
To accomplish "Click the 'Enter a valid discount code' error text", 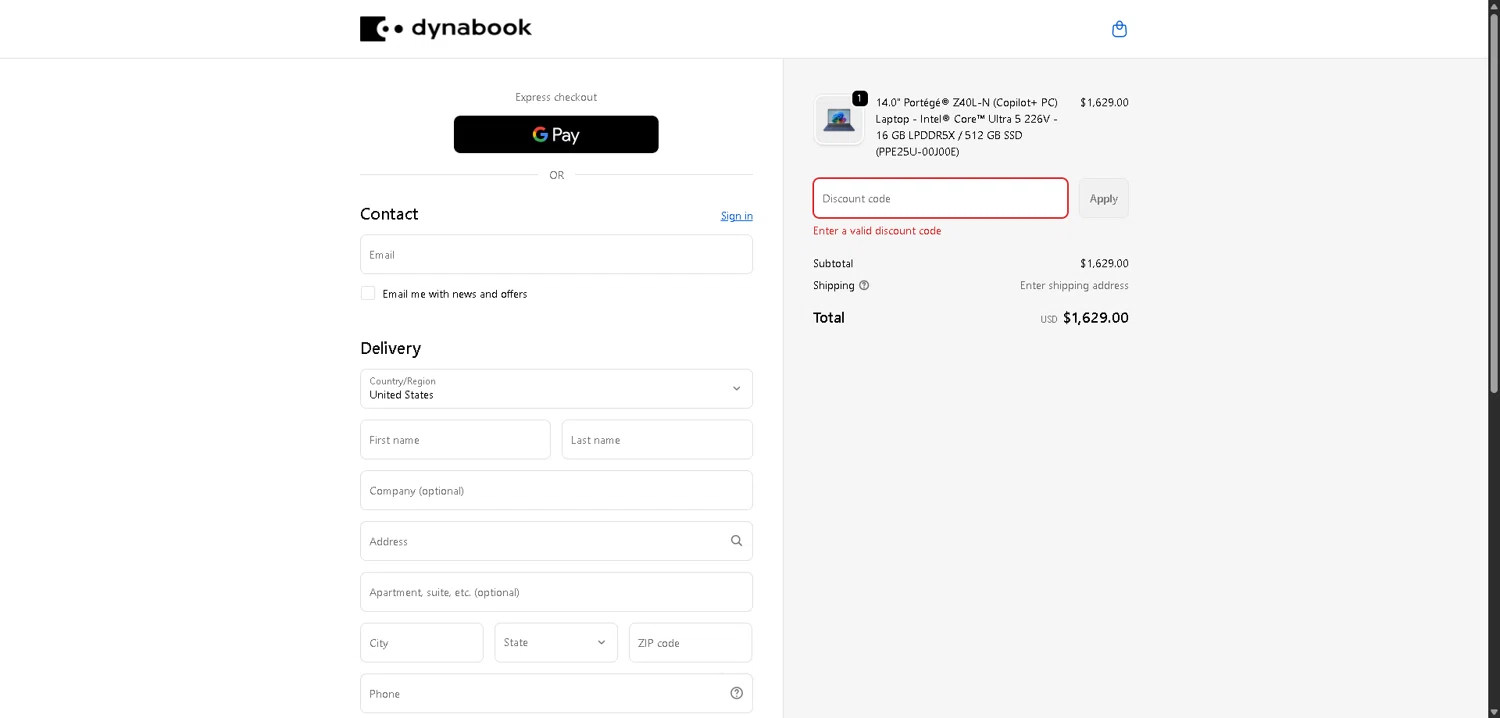I will coord(877,231).
